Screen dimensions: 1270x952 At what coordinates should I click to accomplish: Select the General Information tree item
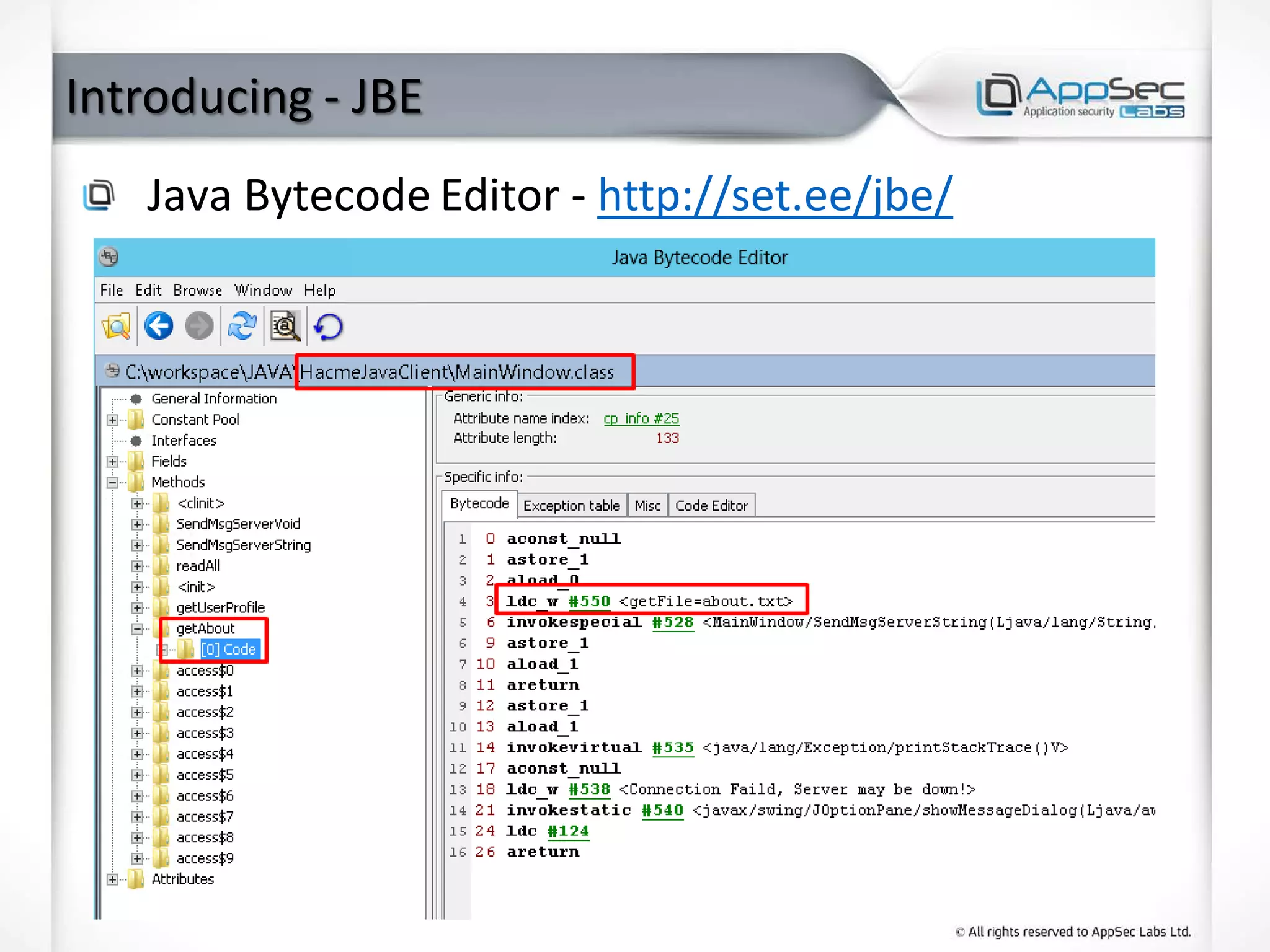[x=214, y=399]
